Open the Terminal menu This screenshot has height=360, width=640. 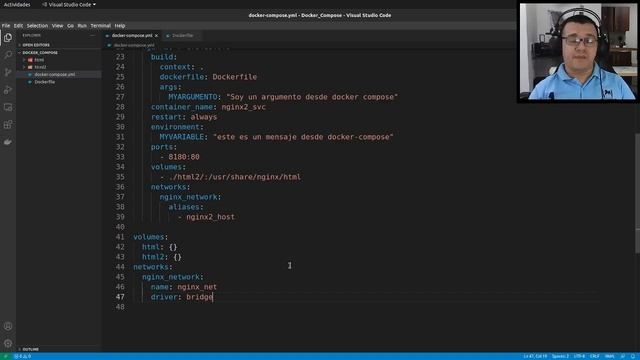[x=100, y=25]
